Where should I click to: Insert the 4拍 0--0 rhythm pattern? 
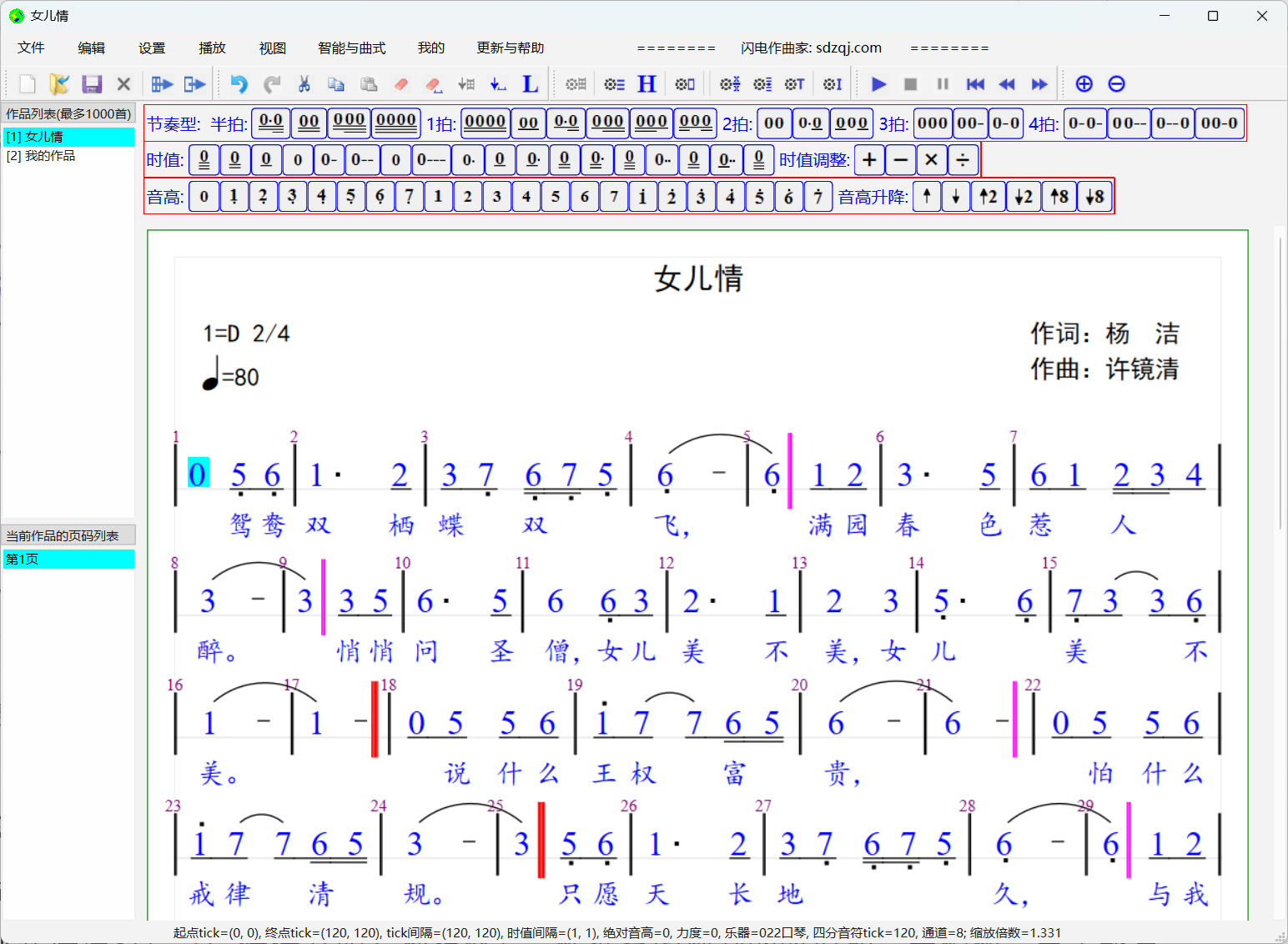coord(1172,123)
